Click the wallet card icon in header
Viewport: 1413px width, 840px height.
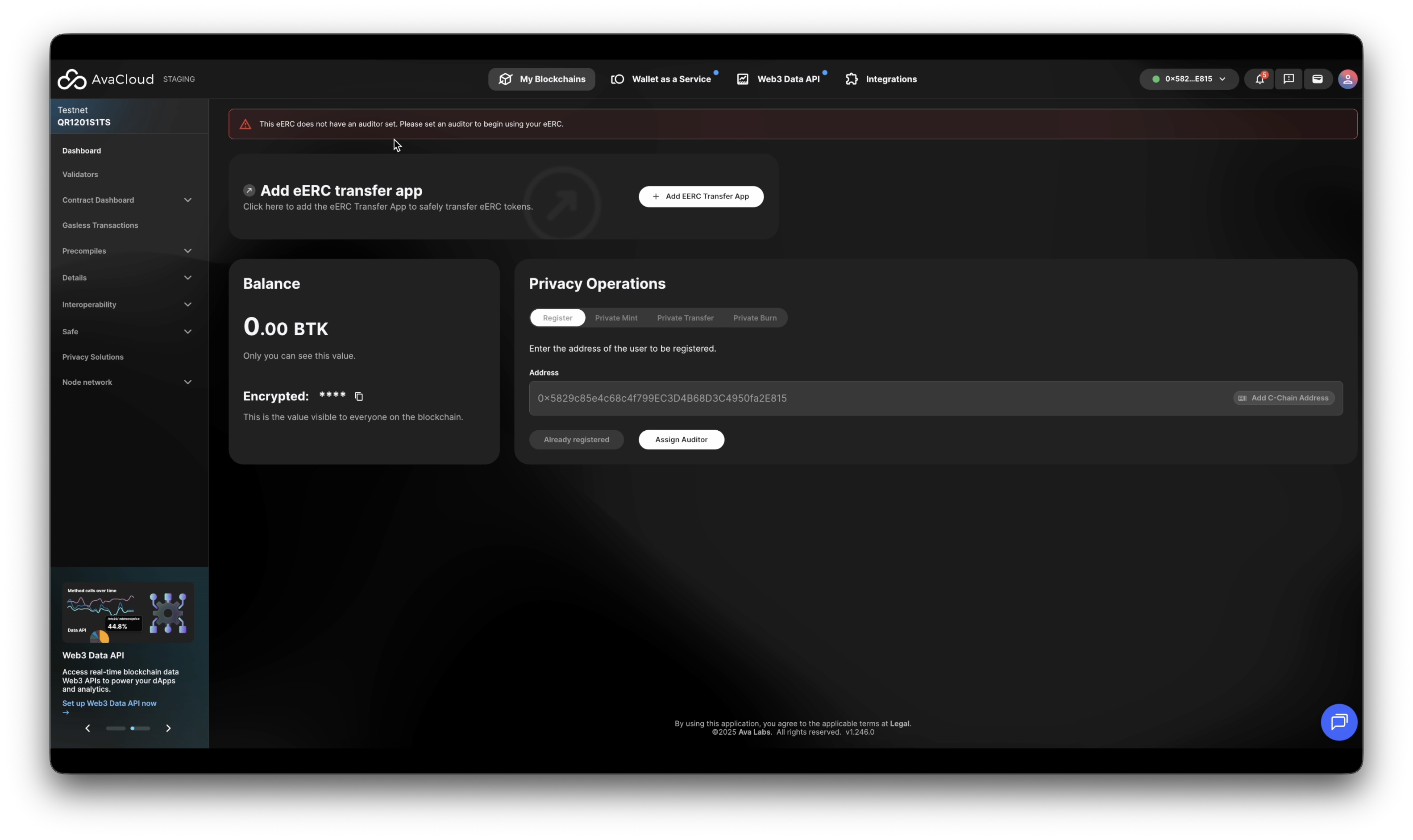[x=1317, y=79]
